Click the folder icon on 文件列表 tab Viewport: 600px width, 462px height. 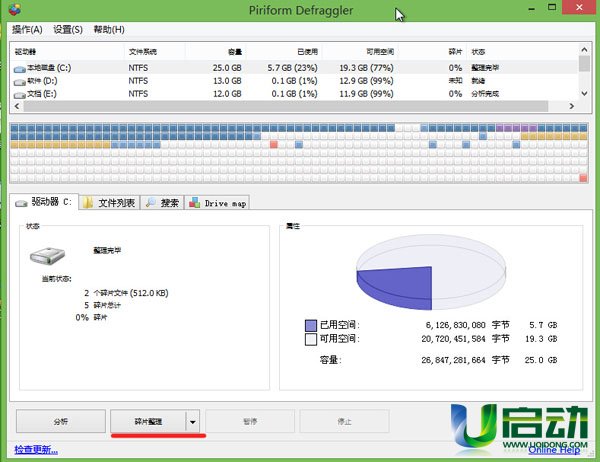88,202
